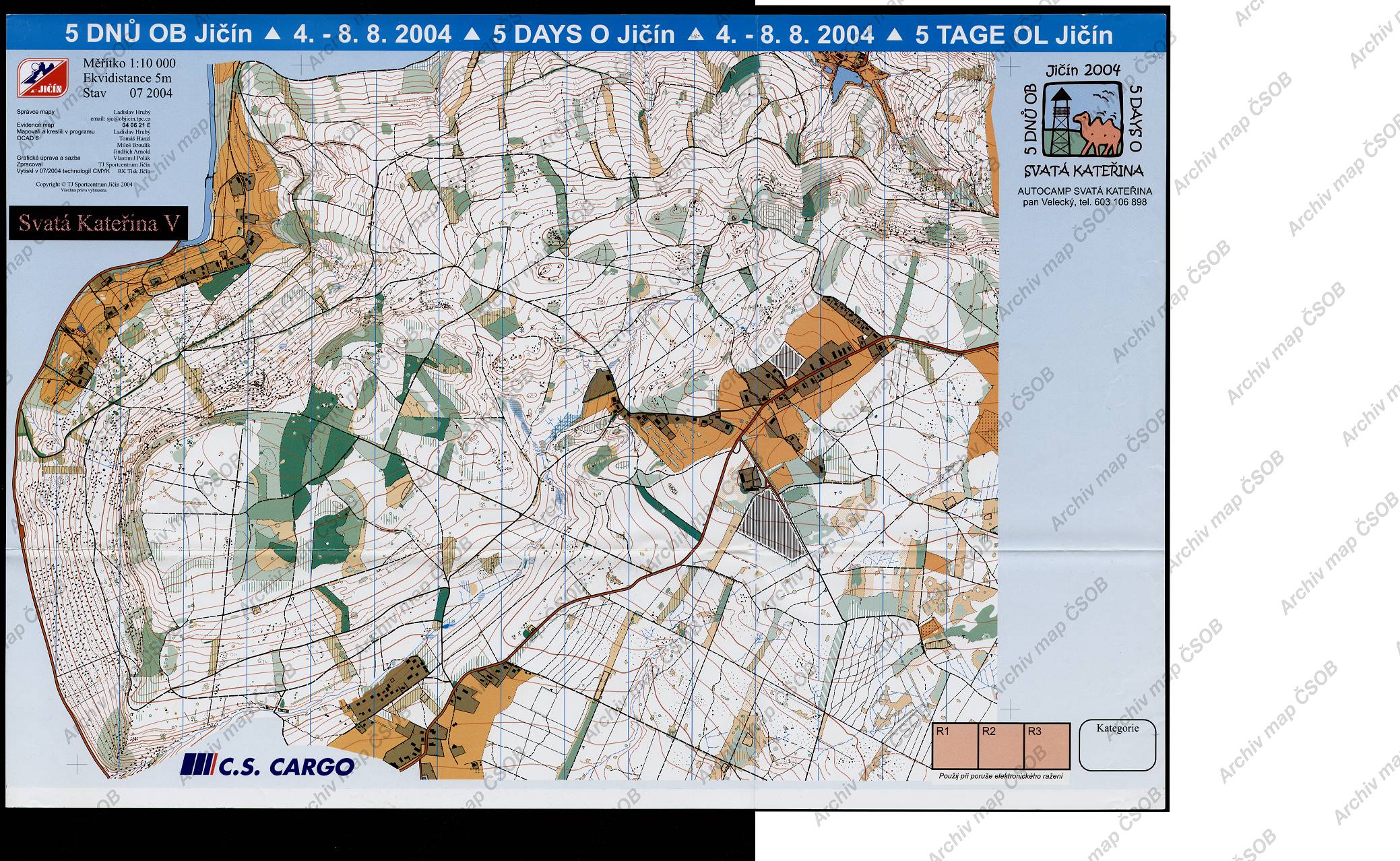
Task: Click the R3 spare punch box
Action: point(1046,746)
